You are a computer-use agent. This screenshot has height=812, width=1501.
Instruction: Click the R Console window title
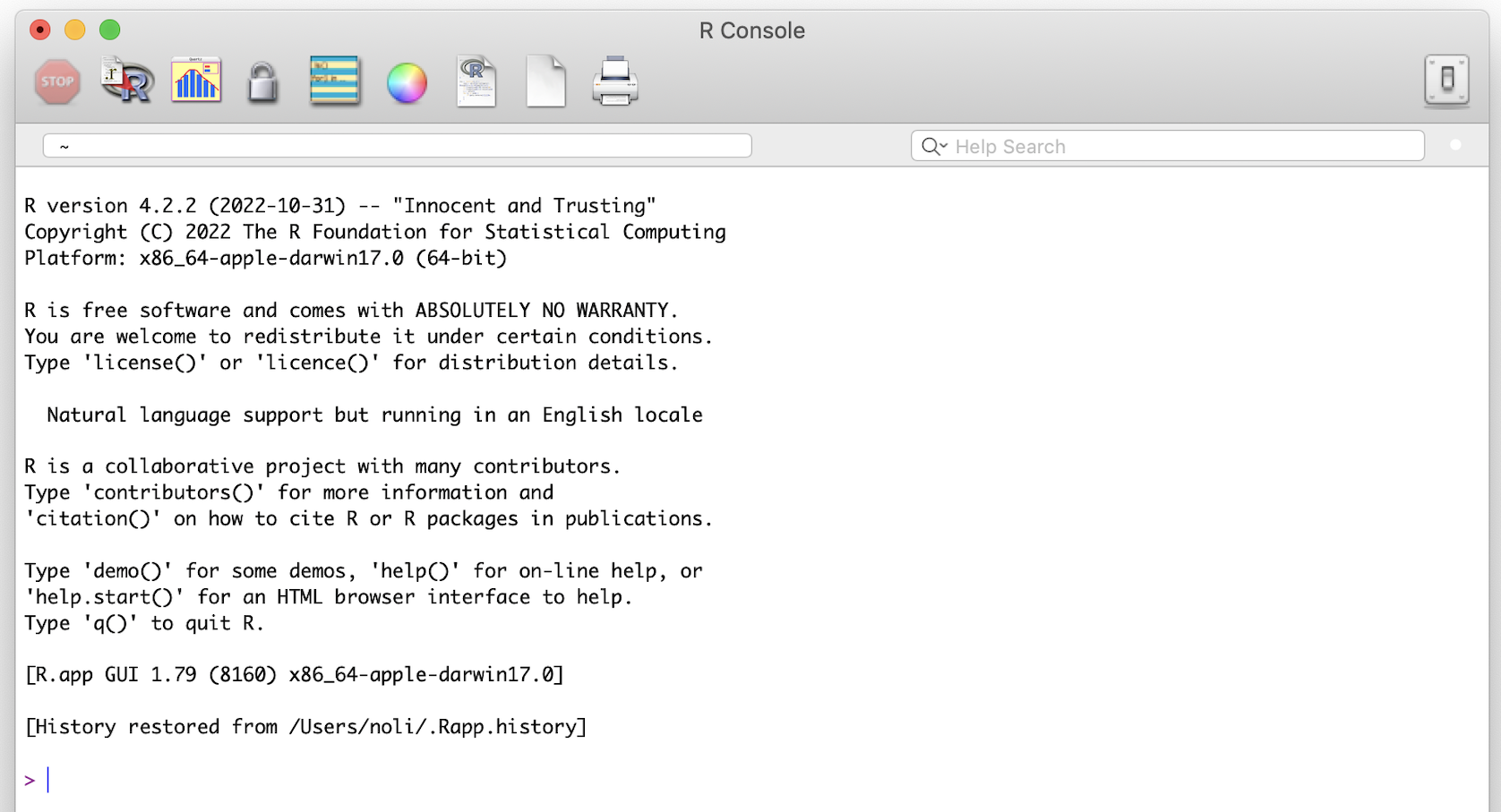751,30
